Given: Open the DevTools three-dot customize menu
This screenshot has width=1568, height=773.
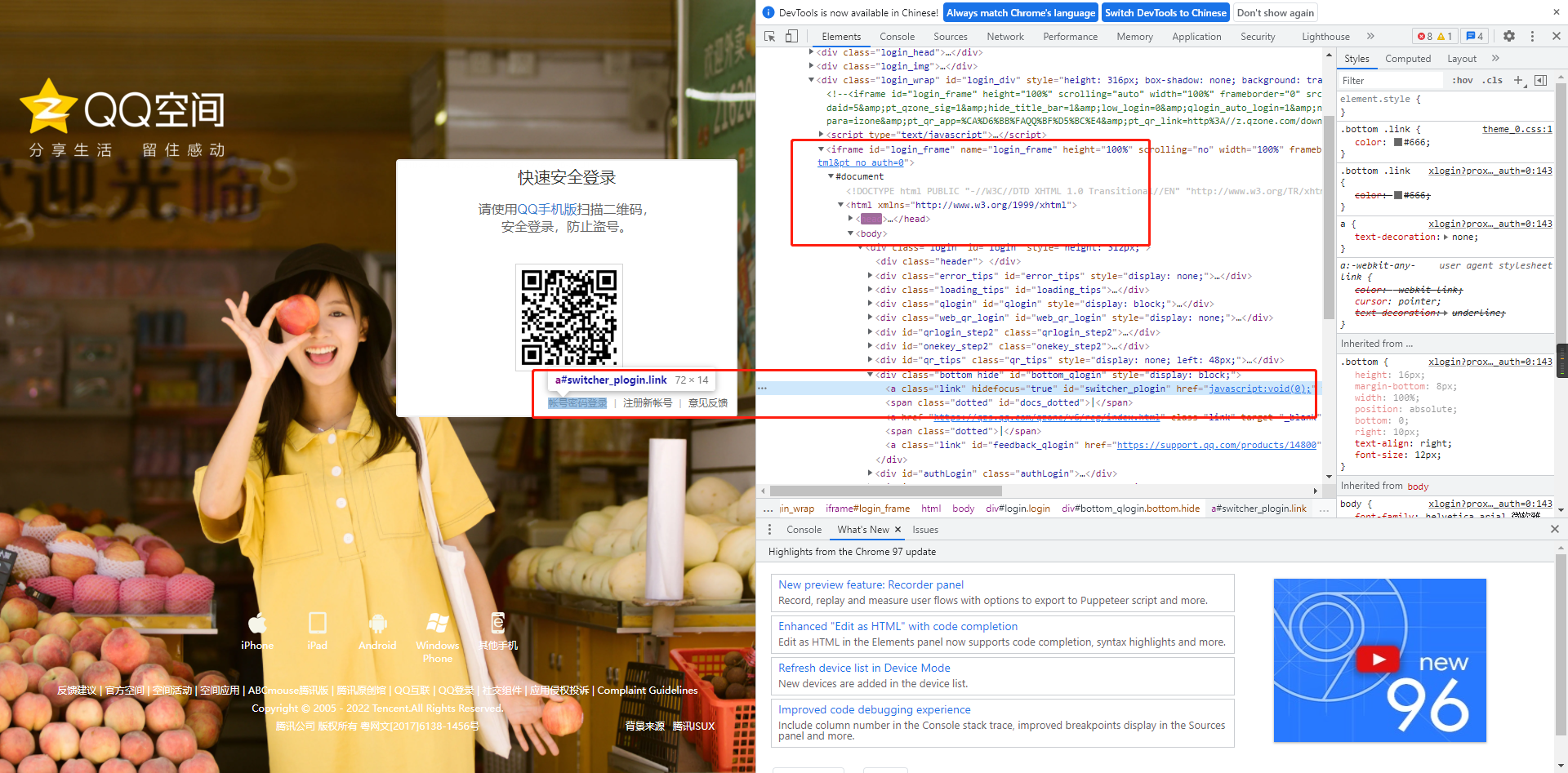Looking at the screenshot, I should coord(1534,36).
